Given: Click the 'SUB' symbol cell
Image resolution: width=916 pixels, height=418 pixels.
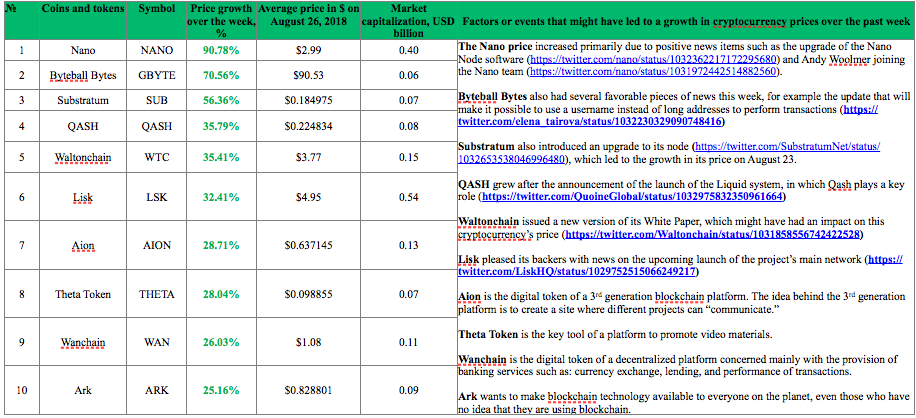Looking at the screenshot, I should point(157,100).
